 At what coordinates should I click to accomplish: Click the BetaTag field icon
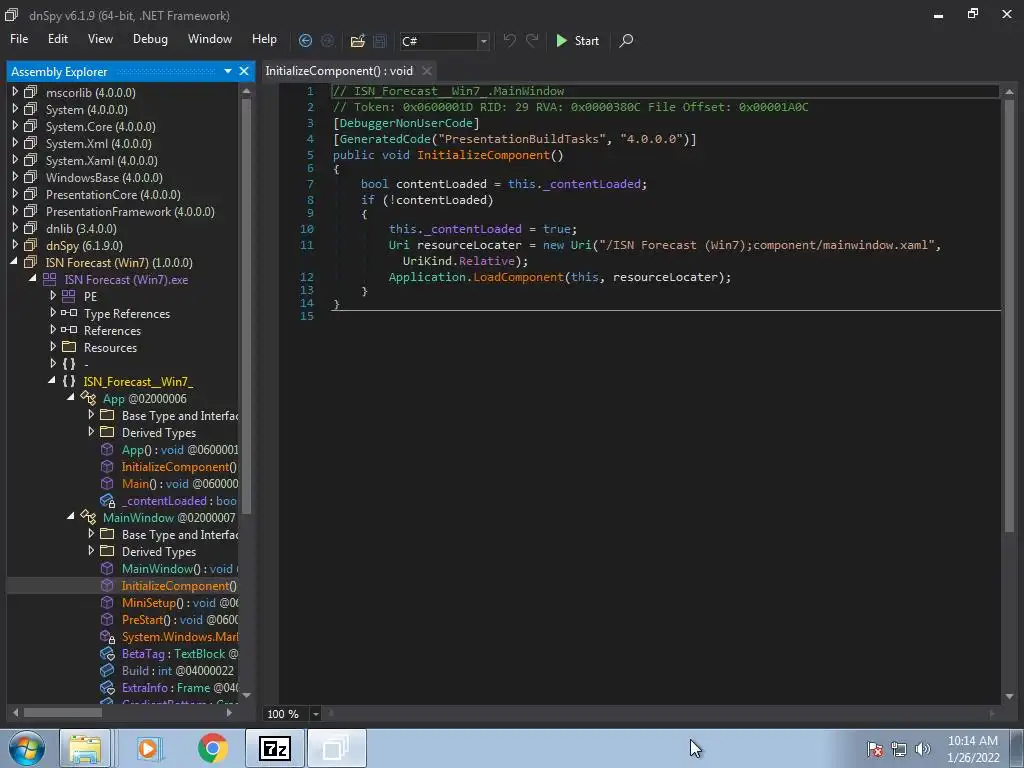coord(107,654)
